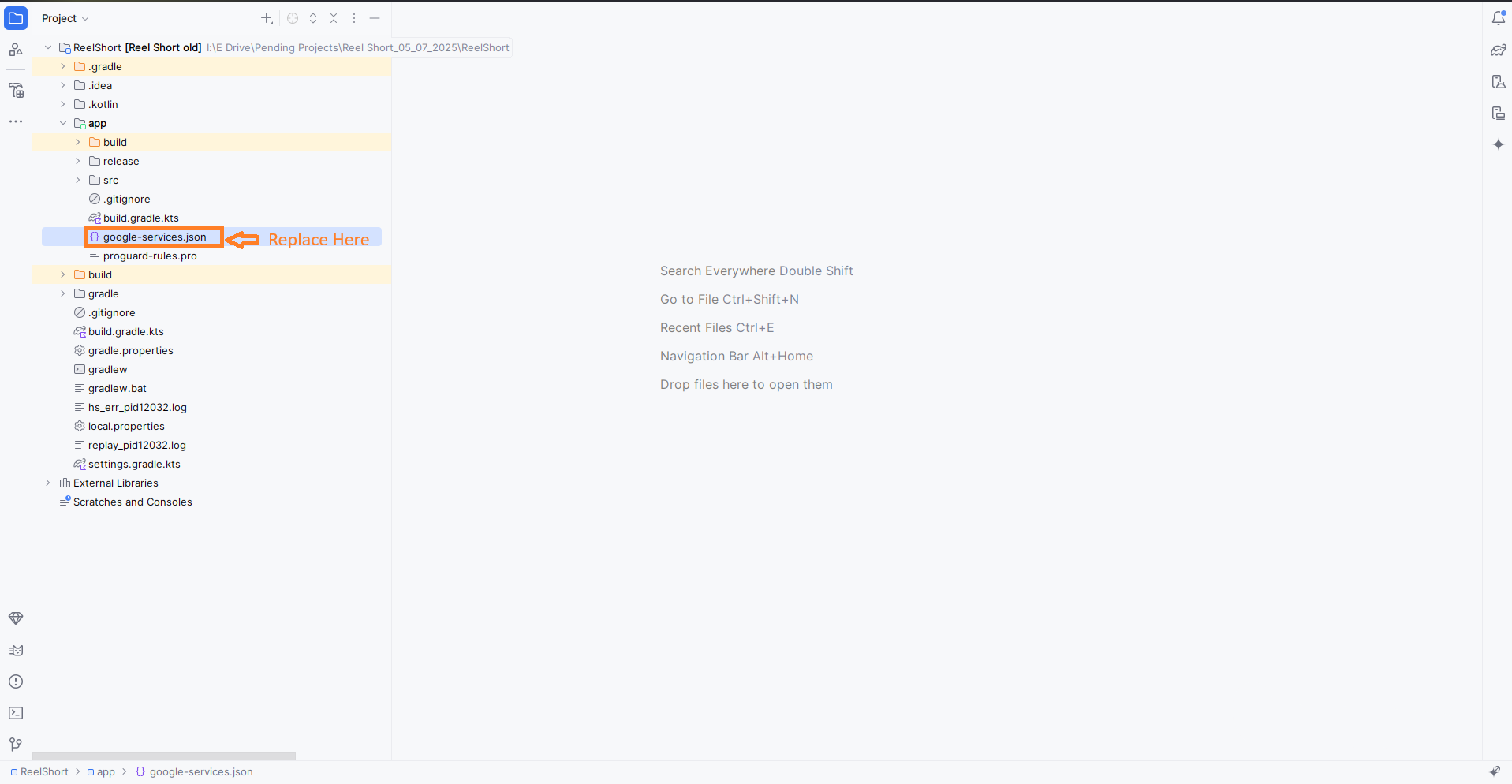The width and height of the screenshot is (1512, 784).
Task: Collapse all items in project tree
Action: pyautogui.click(x=334, y=18)
